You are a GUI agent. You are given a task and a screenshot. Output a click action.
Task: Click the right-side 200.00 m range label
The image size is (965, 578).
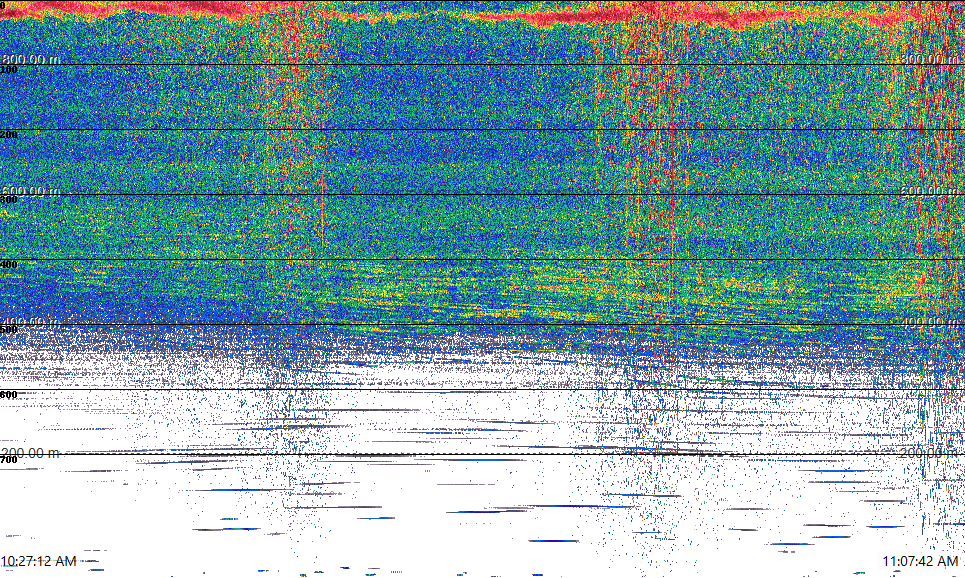(929, 453)
